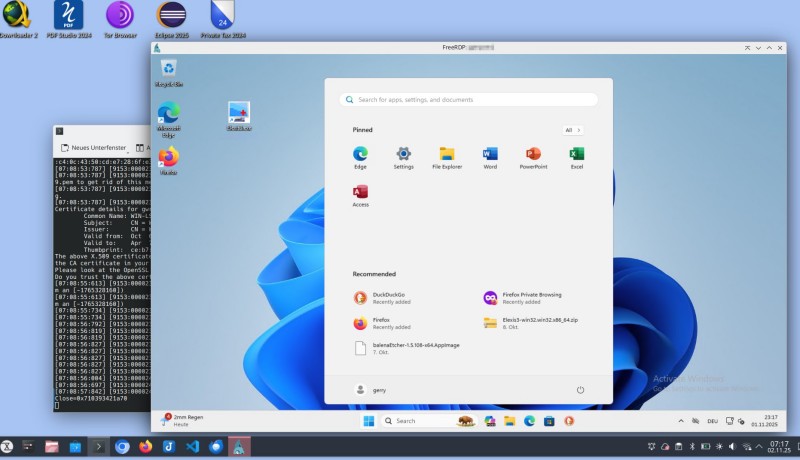Open JDownloader 2 on the host desktop

pos(18,19)
